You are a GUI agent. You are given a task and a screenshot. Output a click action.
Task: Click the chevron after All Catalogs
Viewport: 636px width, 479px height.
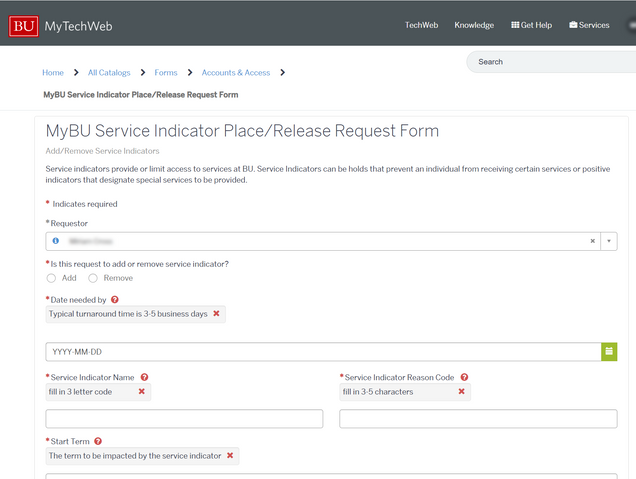(143, 73)
